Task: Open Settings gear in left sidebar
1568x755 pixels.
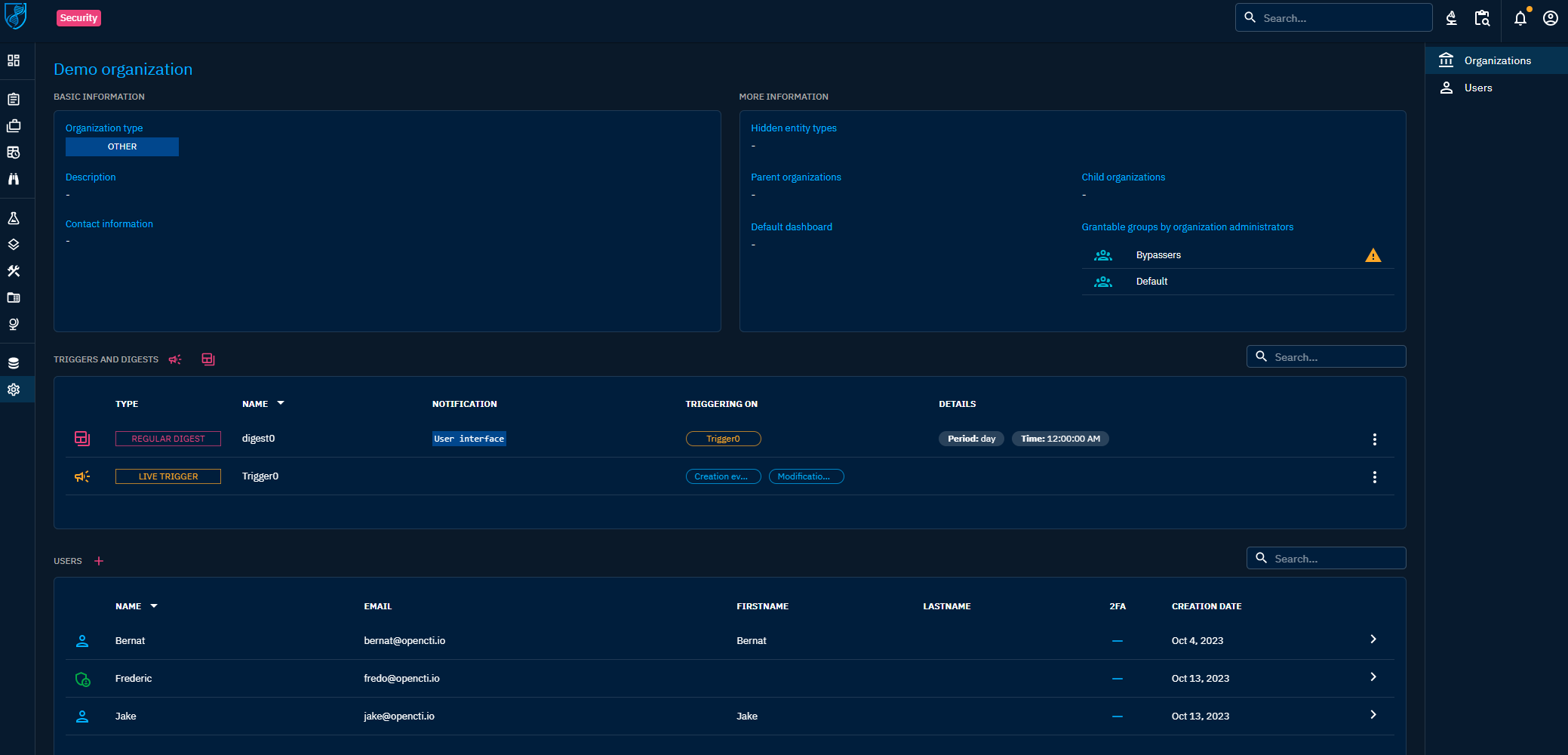Action: (x=14, y=390)
